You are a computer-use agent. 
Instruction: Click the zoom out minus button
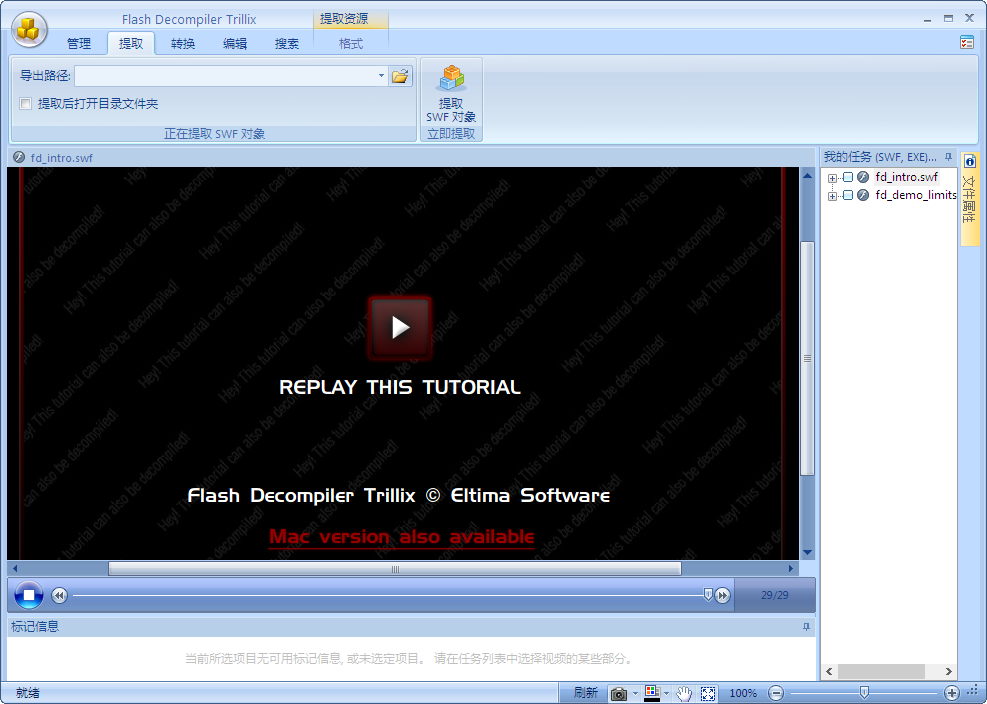[x=776, y=693]
